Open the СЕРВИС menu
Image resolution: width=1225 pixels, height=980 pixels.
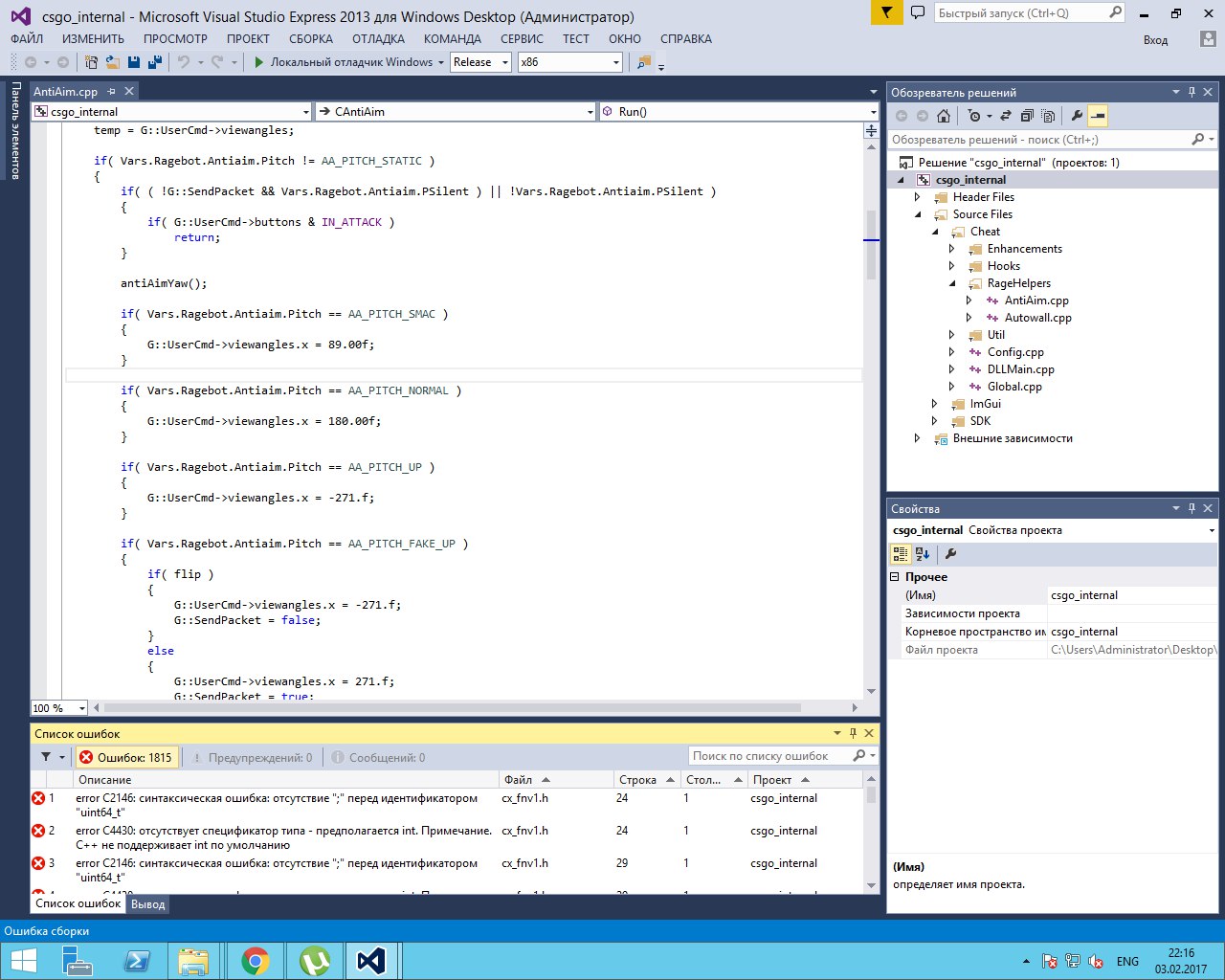[522, 39]
